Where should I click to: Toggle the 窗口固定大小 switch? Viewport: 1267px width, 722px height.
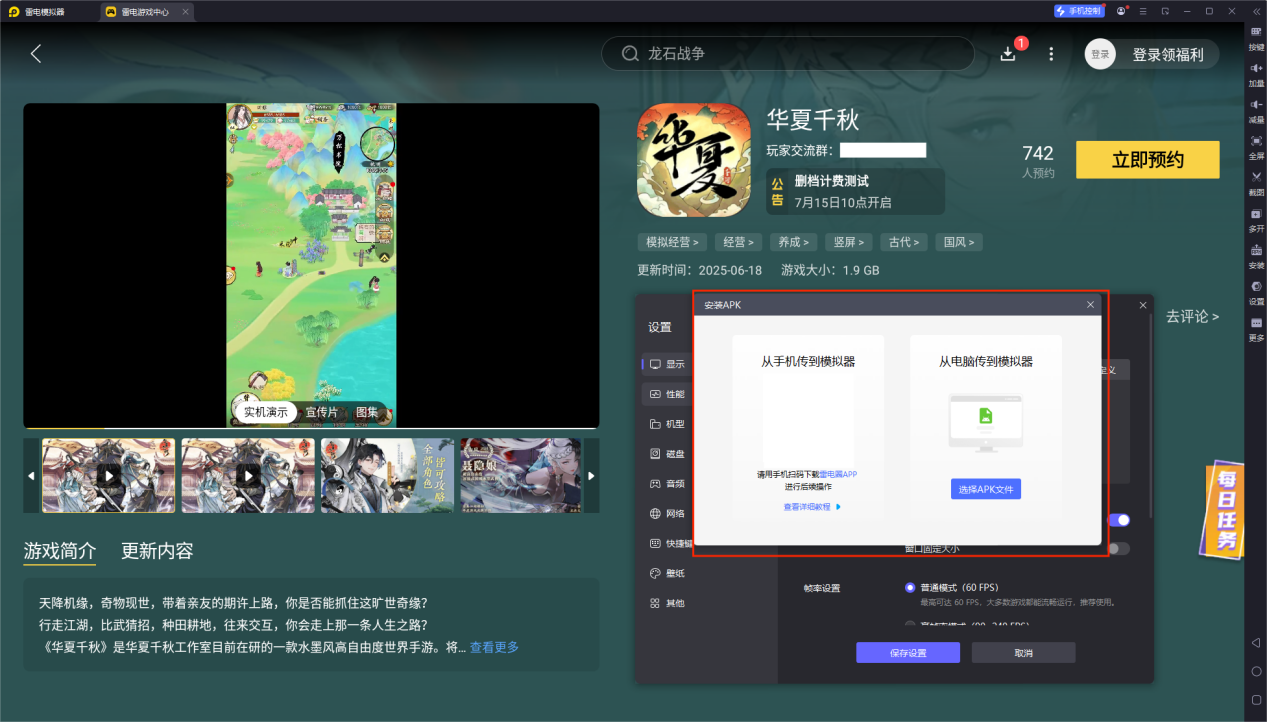[1119, 548]
